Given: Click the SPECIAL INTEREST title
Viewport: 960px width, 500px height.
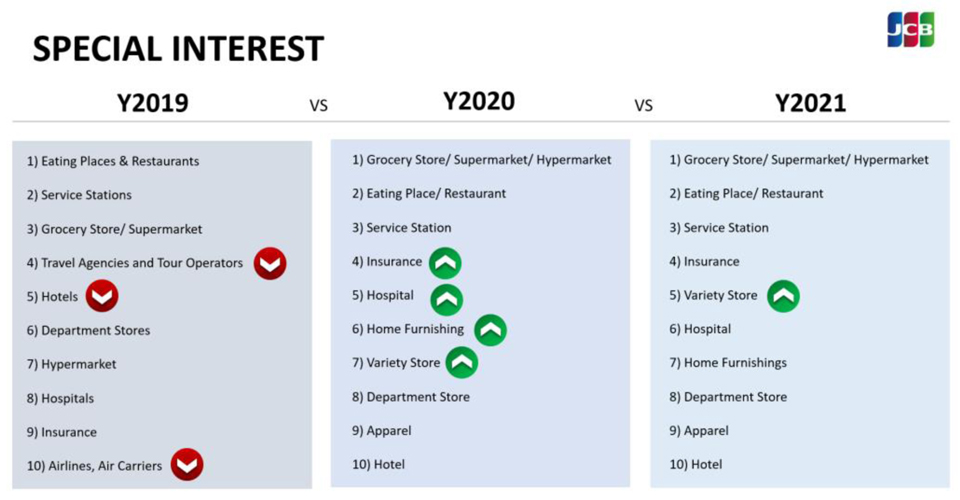Looking at the screenshot, I should click(x=178, y=50).
